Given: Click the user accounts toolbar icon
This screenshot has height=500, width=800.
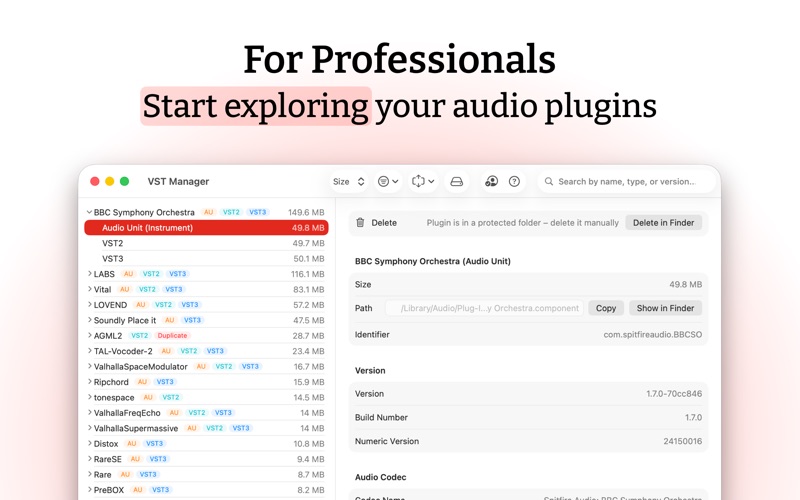Looking at the screenshot, I should click(x=491, y=182).
